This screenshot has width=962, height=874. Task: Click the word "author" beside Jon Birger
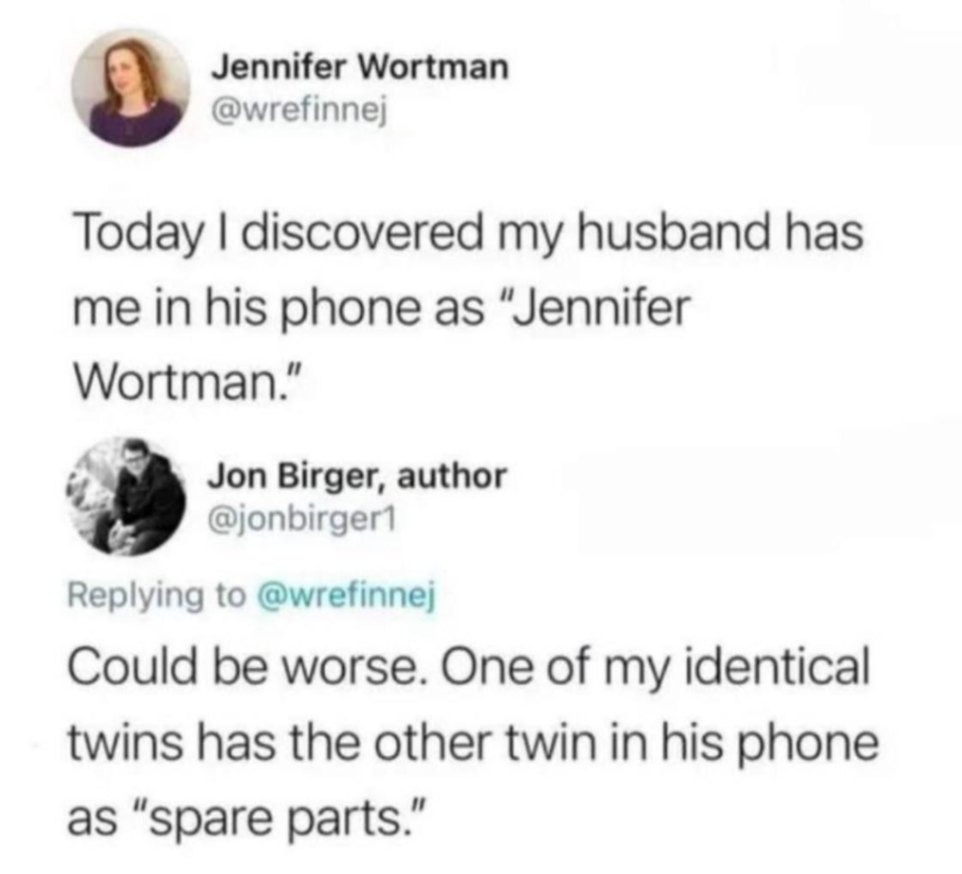point(452,476)
